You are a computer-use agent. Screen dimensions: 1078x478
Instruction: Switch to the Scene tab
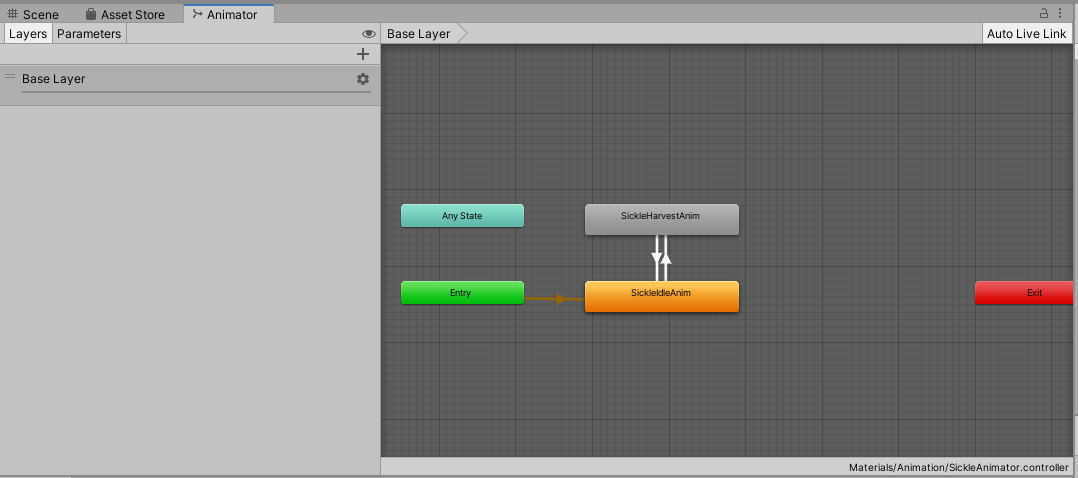[33, 14]
